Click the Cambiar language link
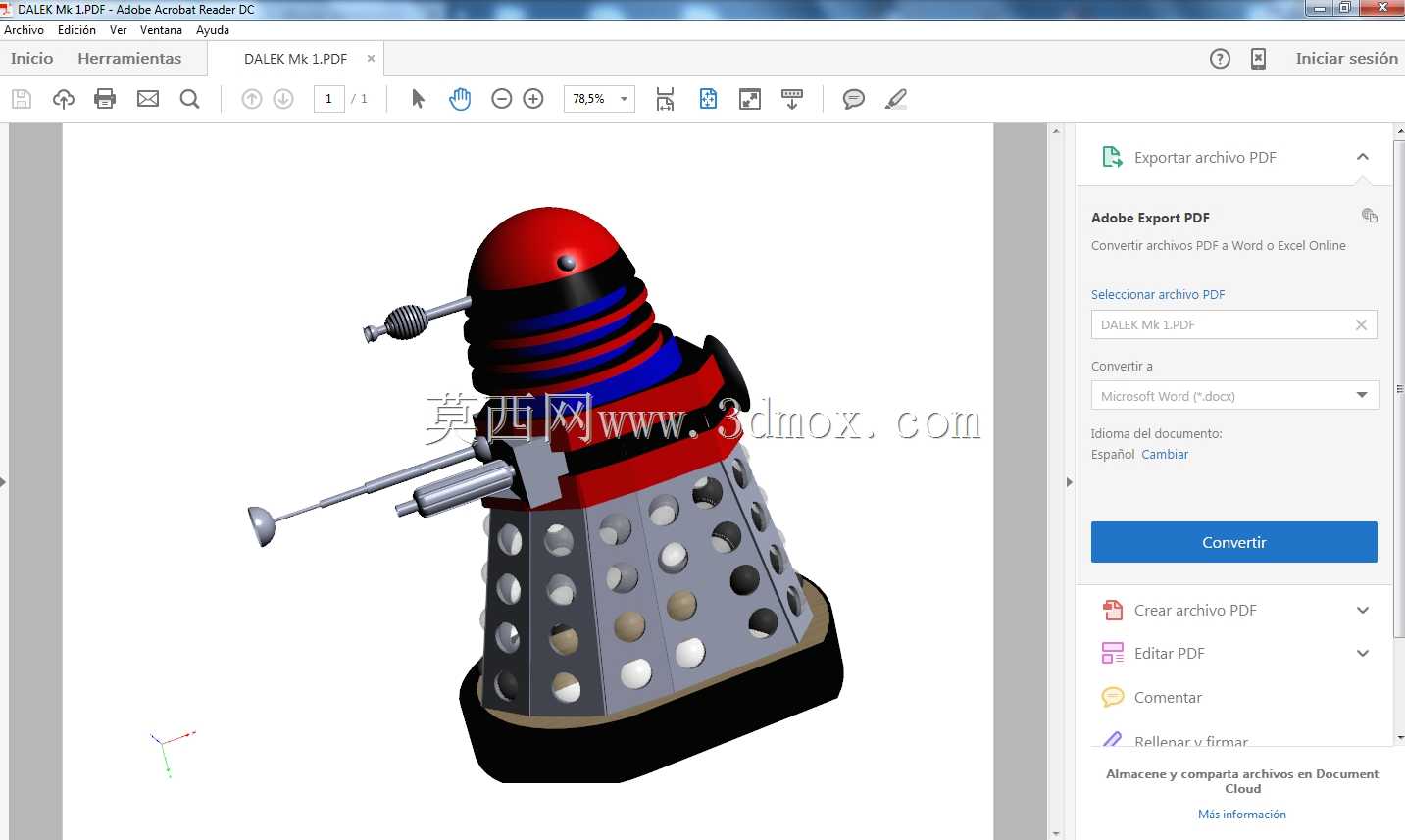 point(1165,455)
